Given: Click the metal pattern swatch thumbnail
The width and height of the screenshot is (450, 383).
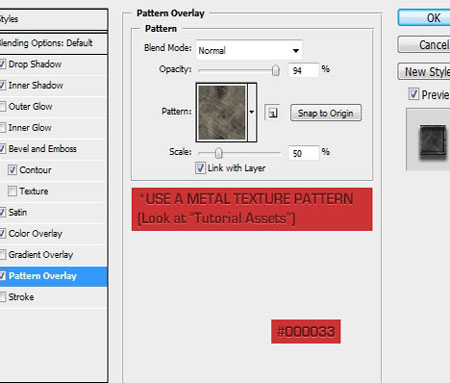Looking at the screenshot, I should point(222,112).
